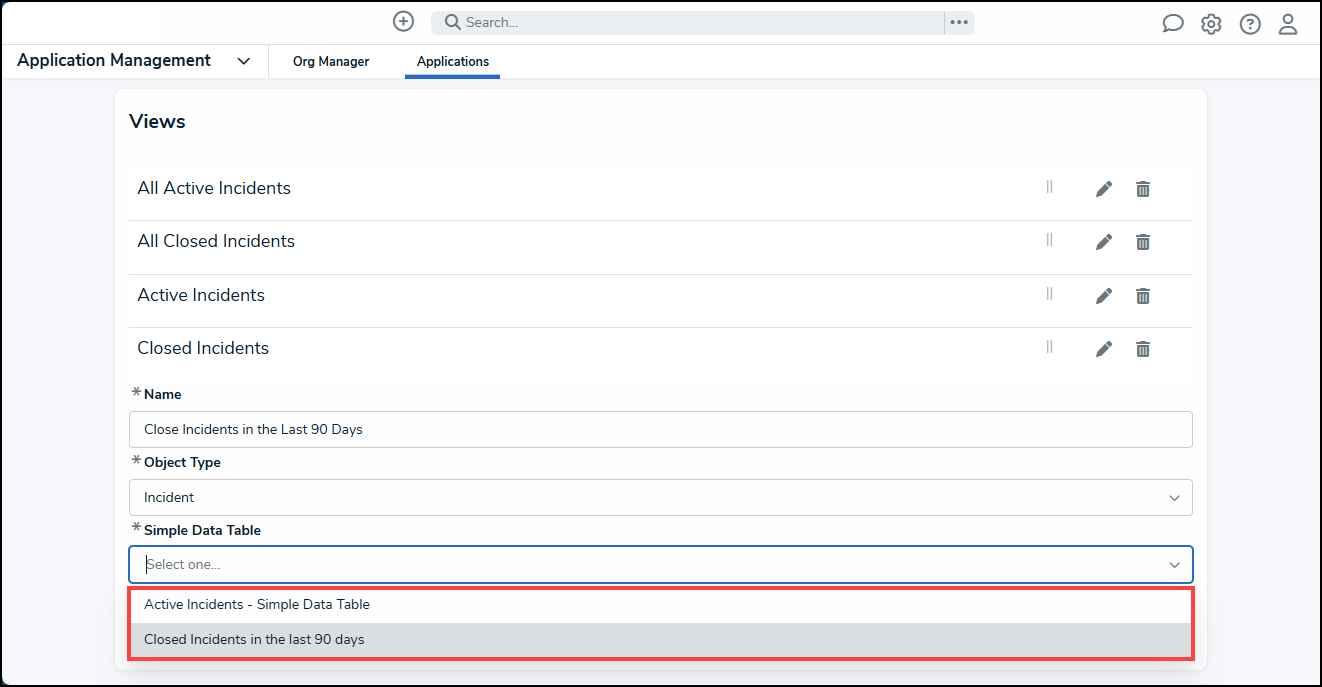This screenshot has width=1322, height=687.
Task: Collapse the Simple Data Table dropdown arrow
Action: pyautogui.click(x=1175, y=565)
